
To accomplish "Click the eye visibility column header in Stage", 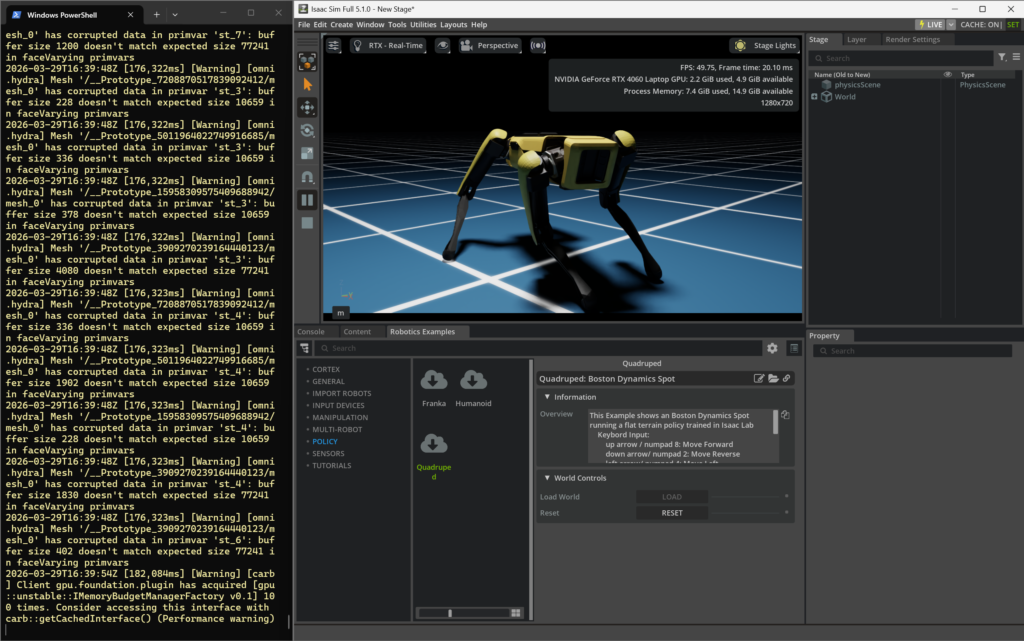I will 948,75.
